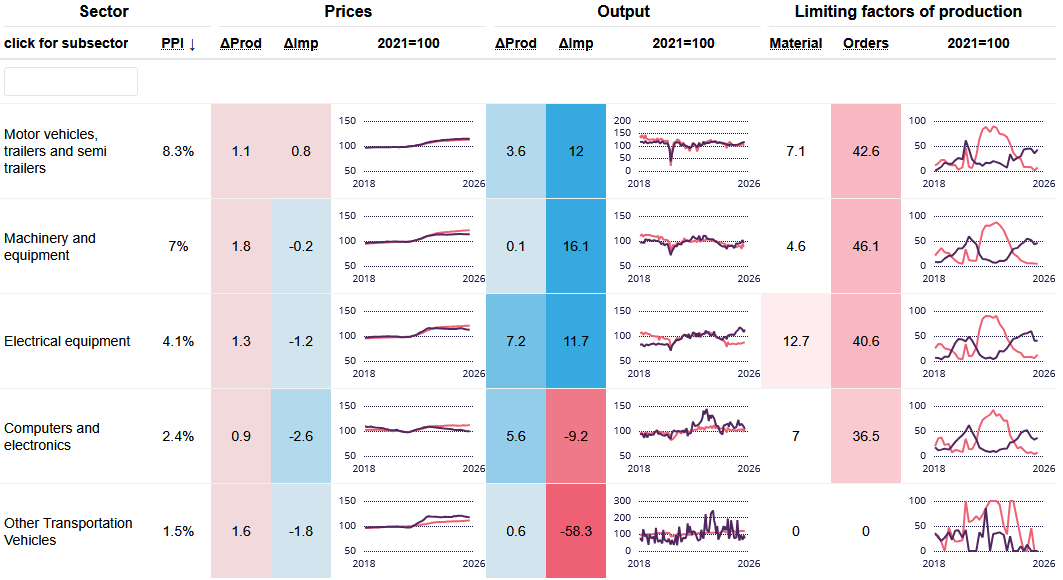Expand Computers and electronics sector

coord(52,436)
